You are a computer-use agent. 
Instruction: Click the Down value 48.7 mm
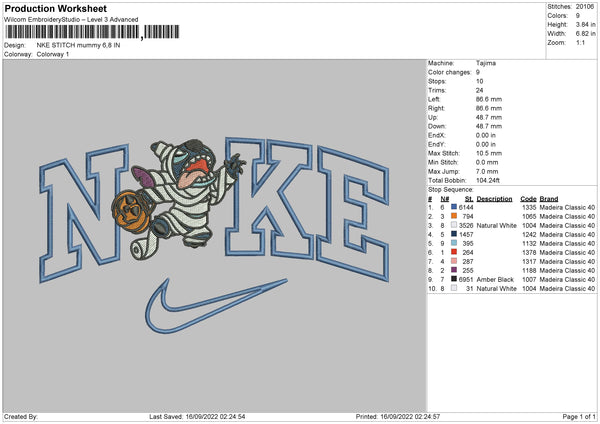489,126
